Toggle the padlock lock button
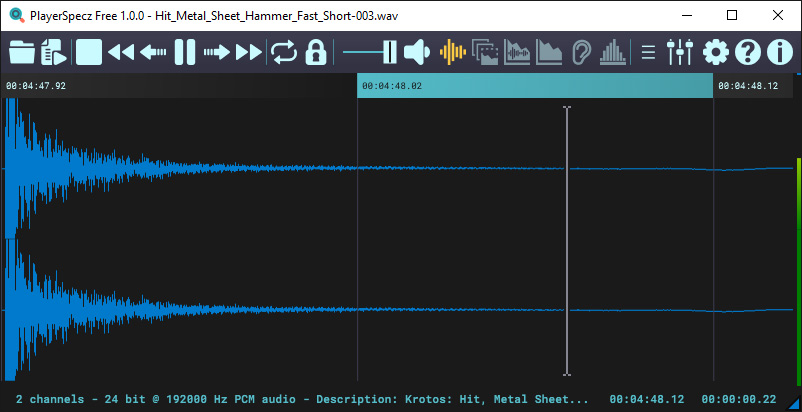802x412 pixels. click(316, 52)
